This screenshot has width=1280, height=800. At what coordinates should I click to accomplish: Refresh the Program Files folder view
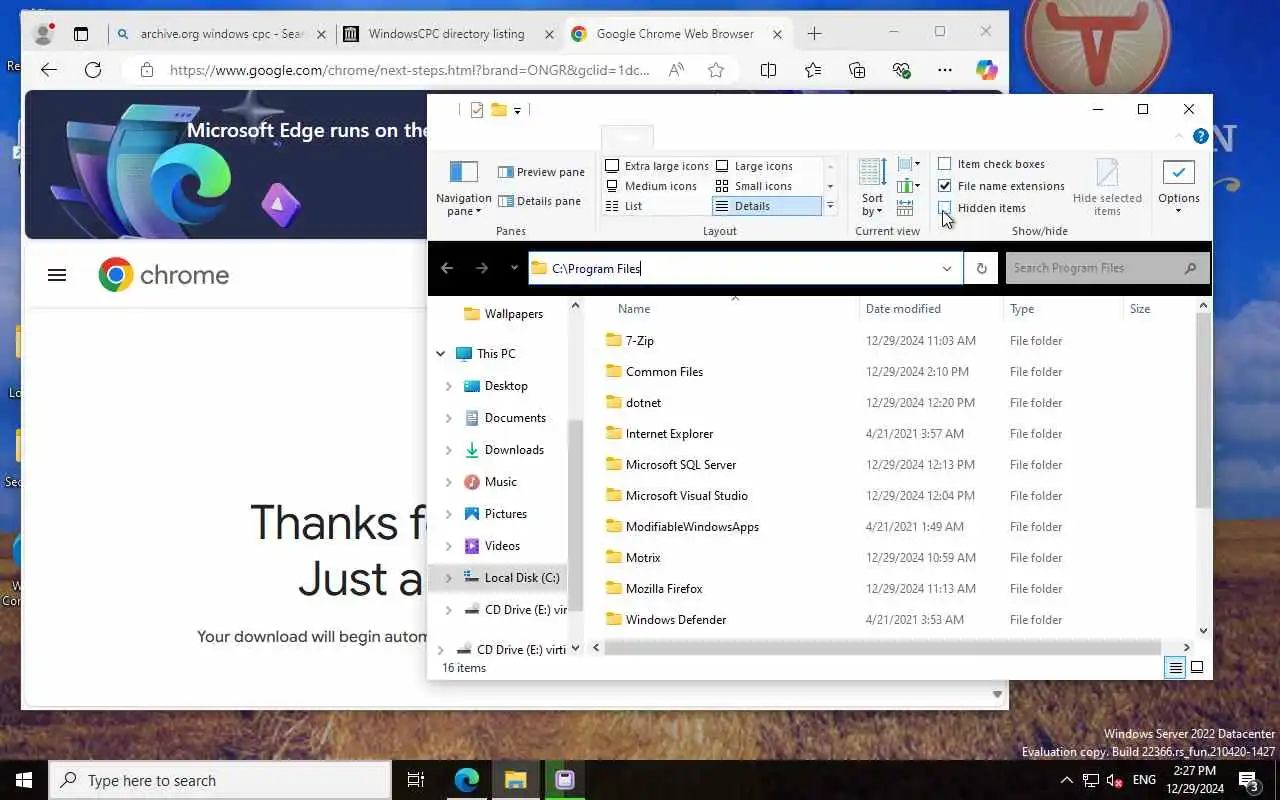tap(981, 268)
